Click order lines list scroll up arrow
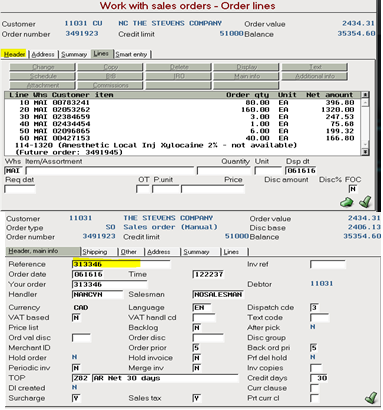This screenshot has width=383, height=410. 365,95
